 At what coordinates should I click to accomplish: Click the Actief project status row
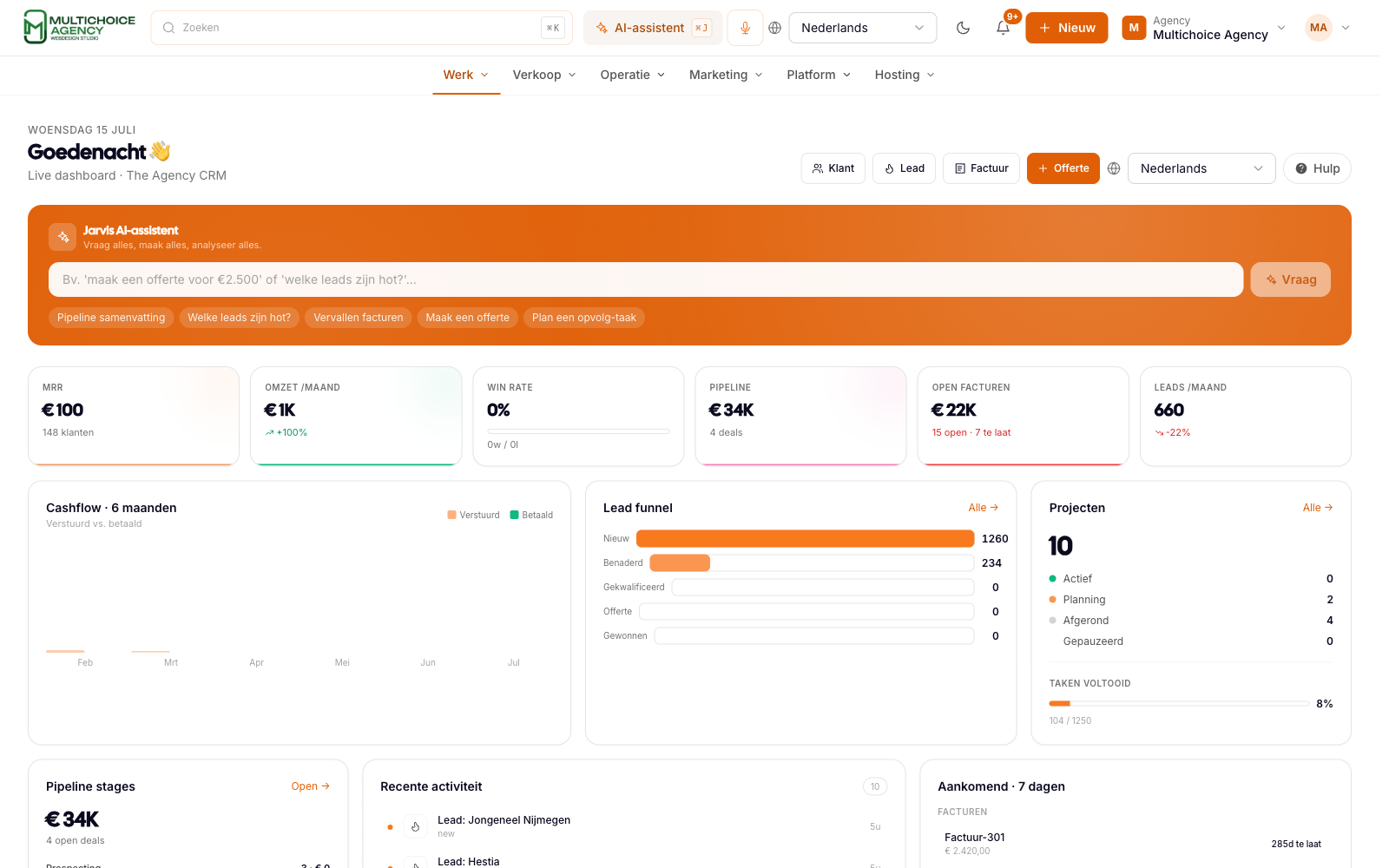pos(1191,579)
